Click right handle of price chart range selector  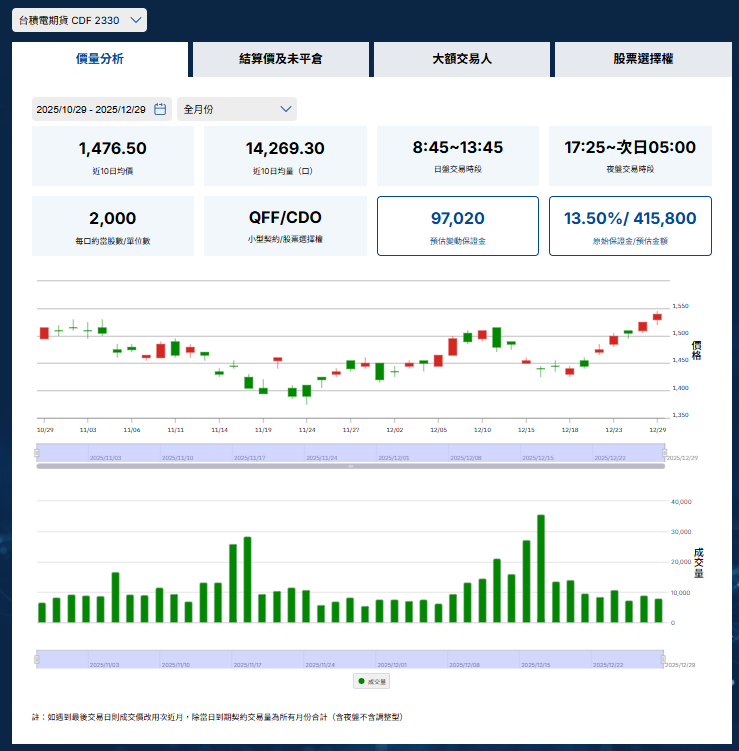pyautogui.click(x=664, y=454)
